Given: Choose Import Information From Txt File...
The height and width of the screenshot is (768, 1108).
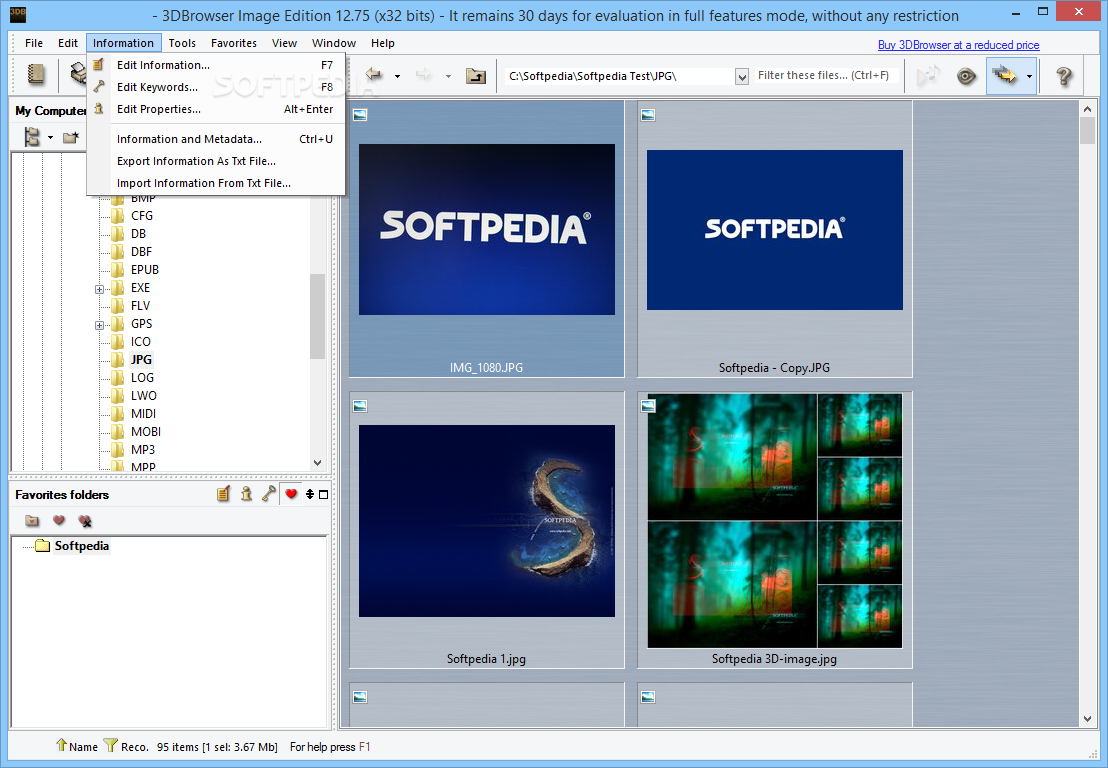Looking at the screenshot, I should click(216, 183).
